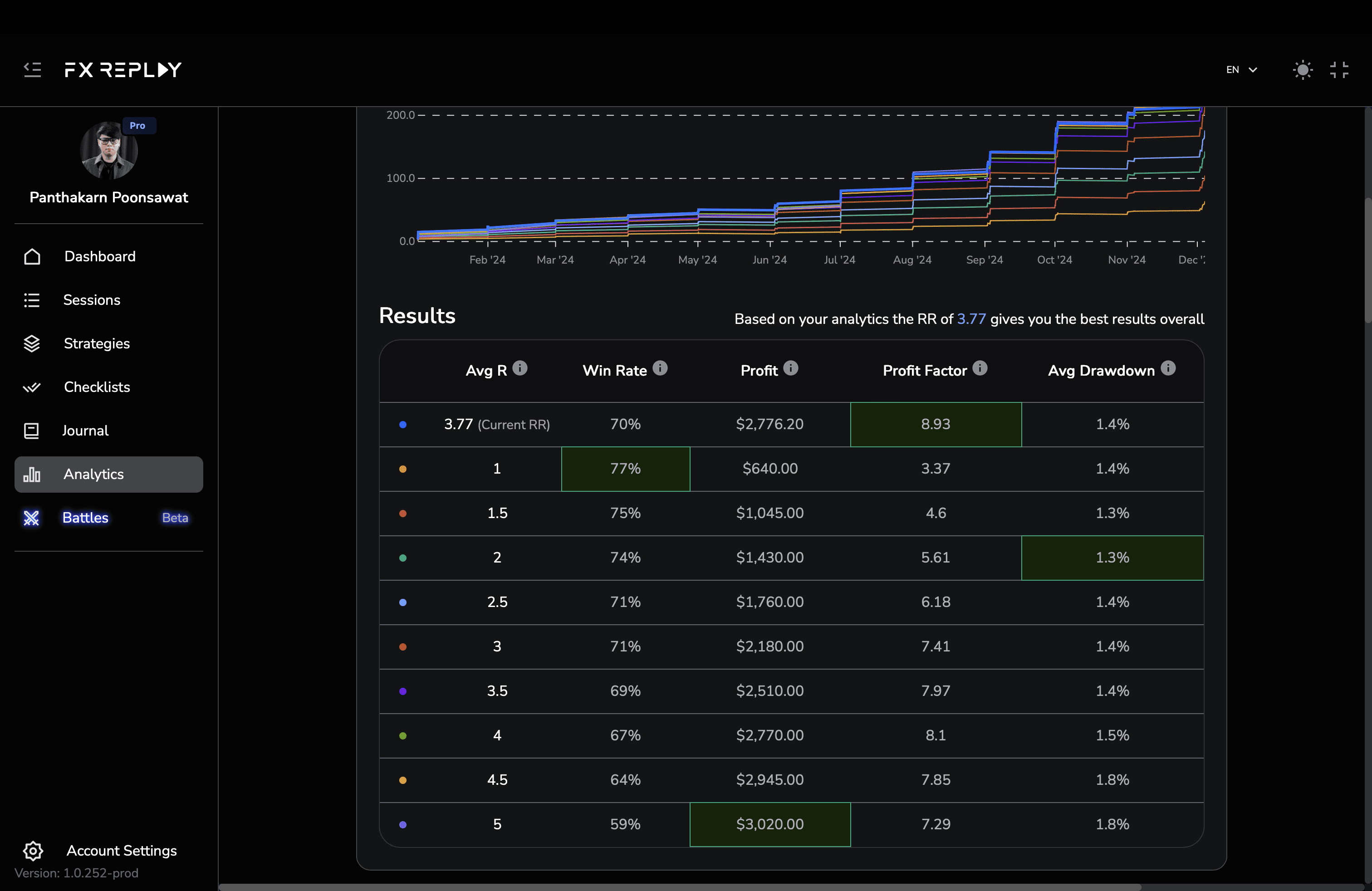Click the Win Rate info icon
The image size is (1372, 891).
660,367
